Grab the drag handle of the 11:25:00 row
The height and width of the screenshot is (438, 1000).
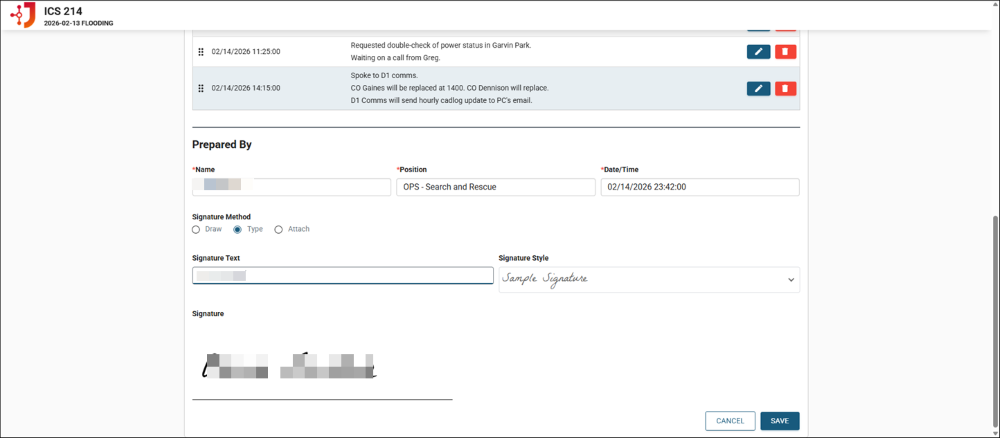(201, 51)
